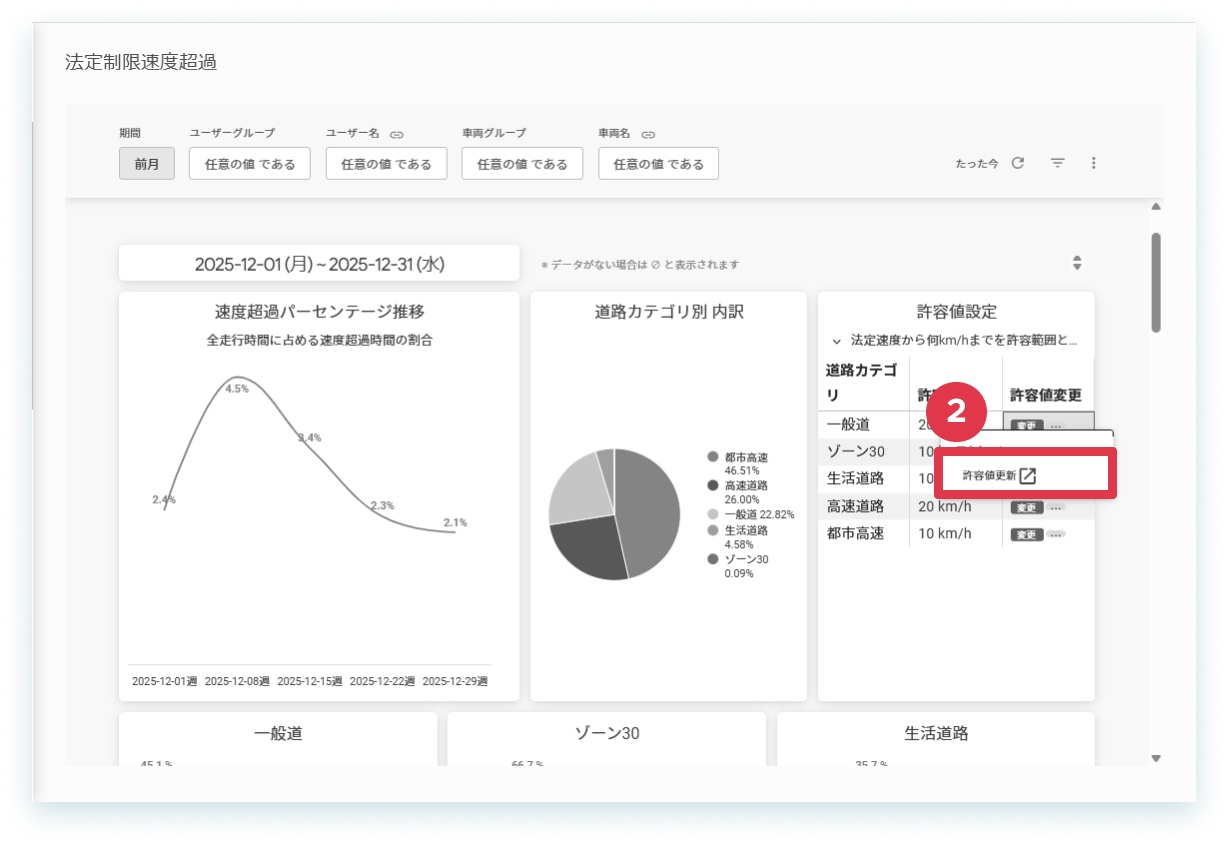Viewport: 1228px width, 844px height.
Task: Click the 生活道路 table row label
Action: point(855,479)
